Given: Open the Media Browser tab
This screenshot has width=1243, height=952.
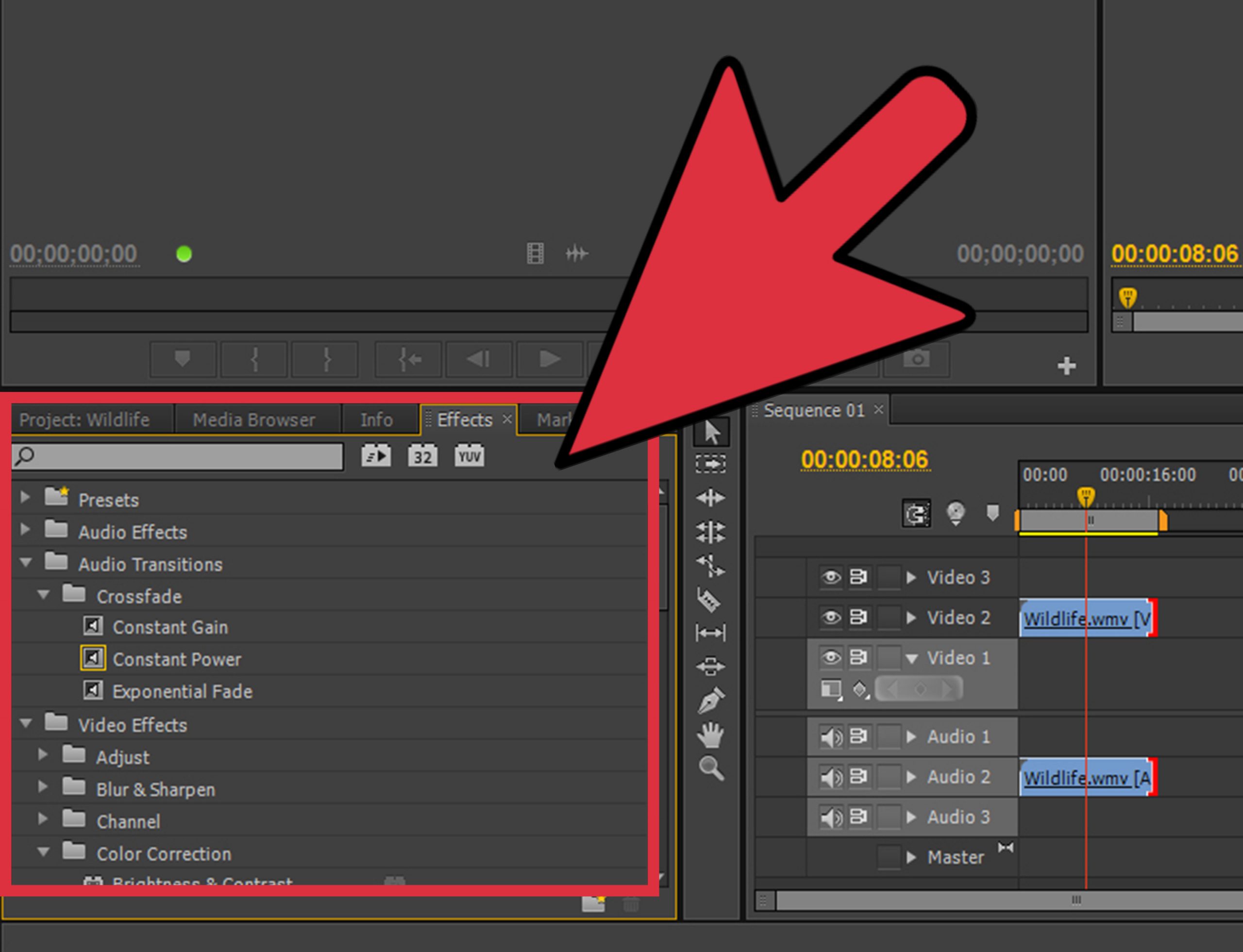Looking at the screenshot, I should [254, 420].
